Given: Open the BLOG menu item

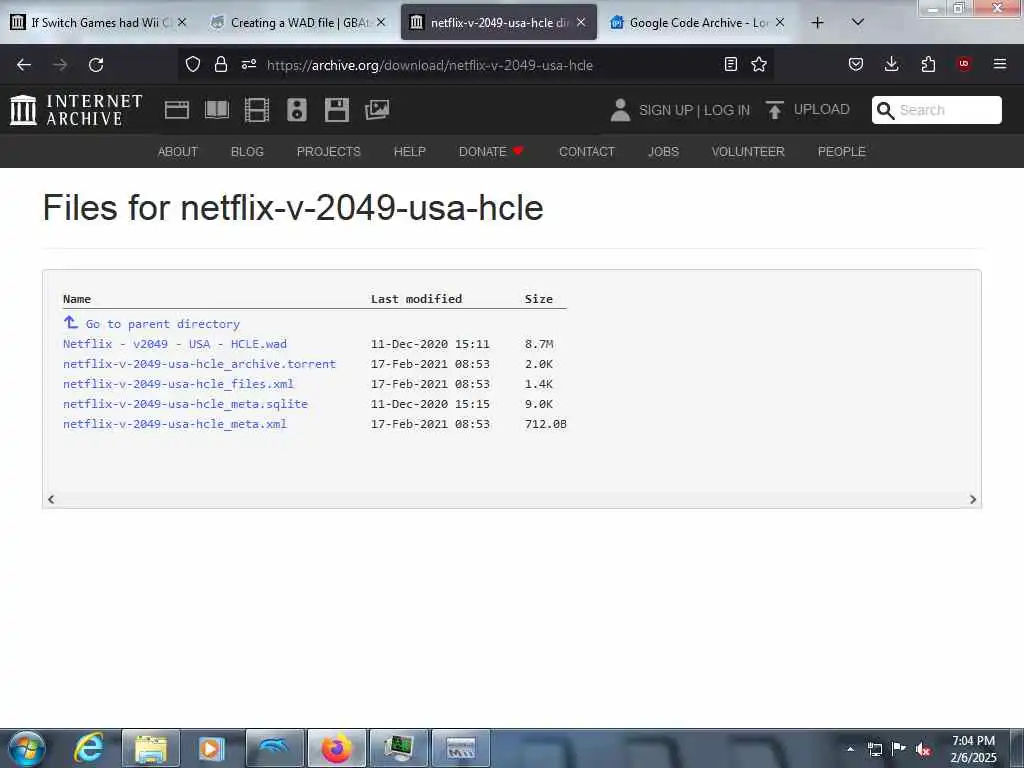Looking at the screenshot, I should tap(248, 152).
